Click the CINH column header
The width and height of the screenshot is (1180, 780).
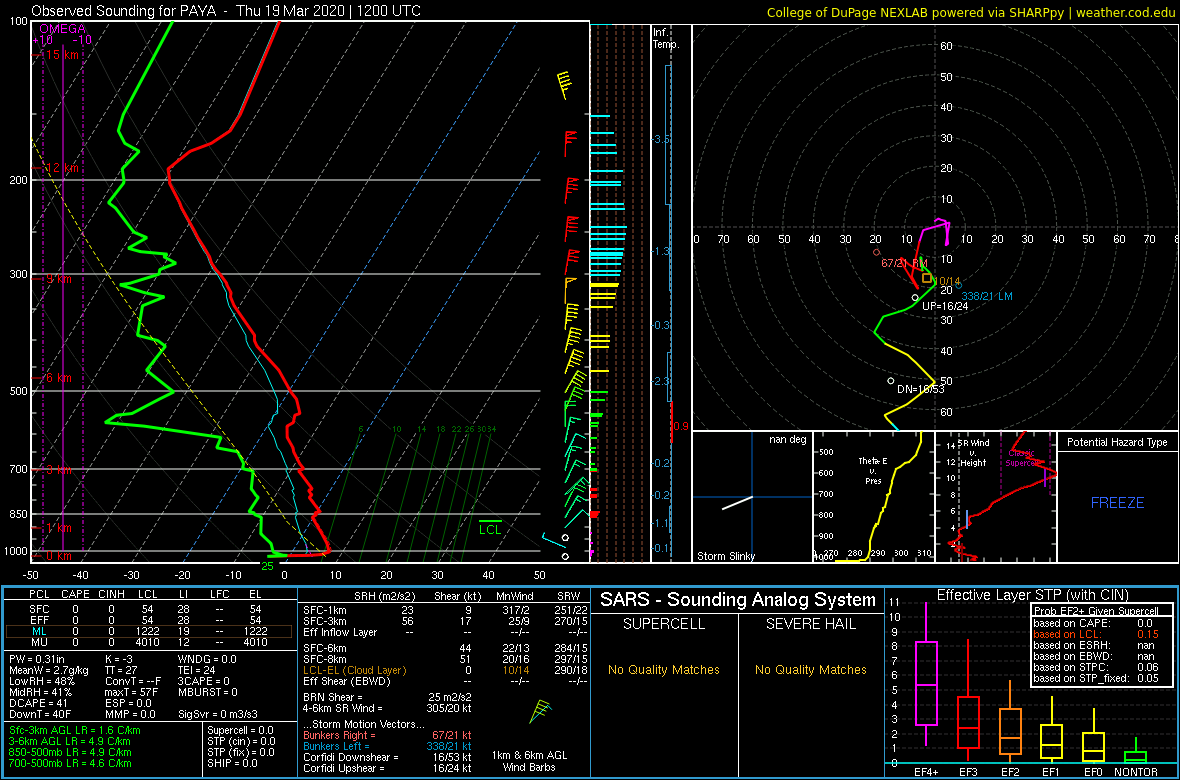tap(111, 595)
